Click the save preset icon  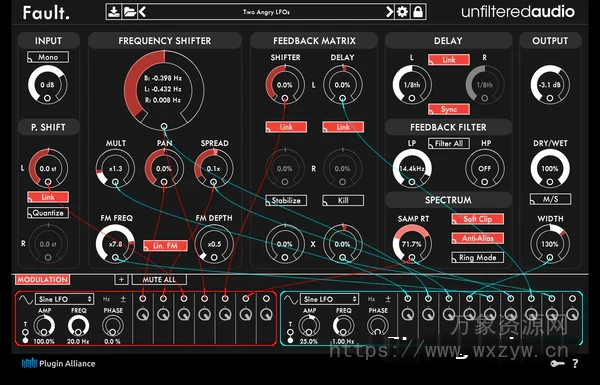(x=114, y=12)
